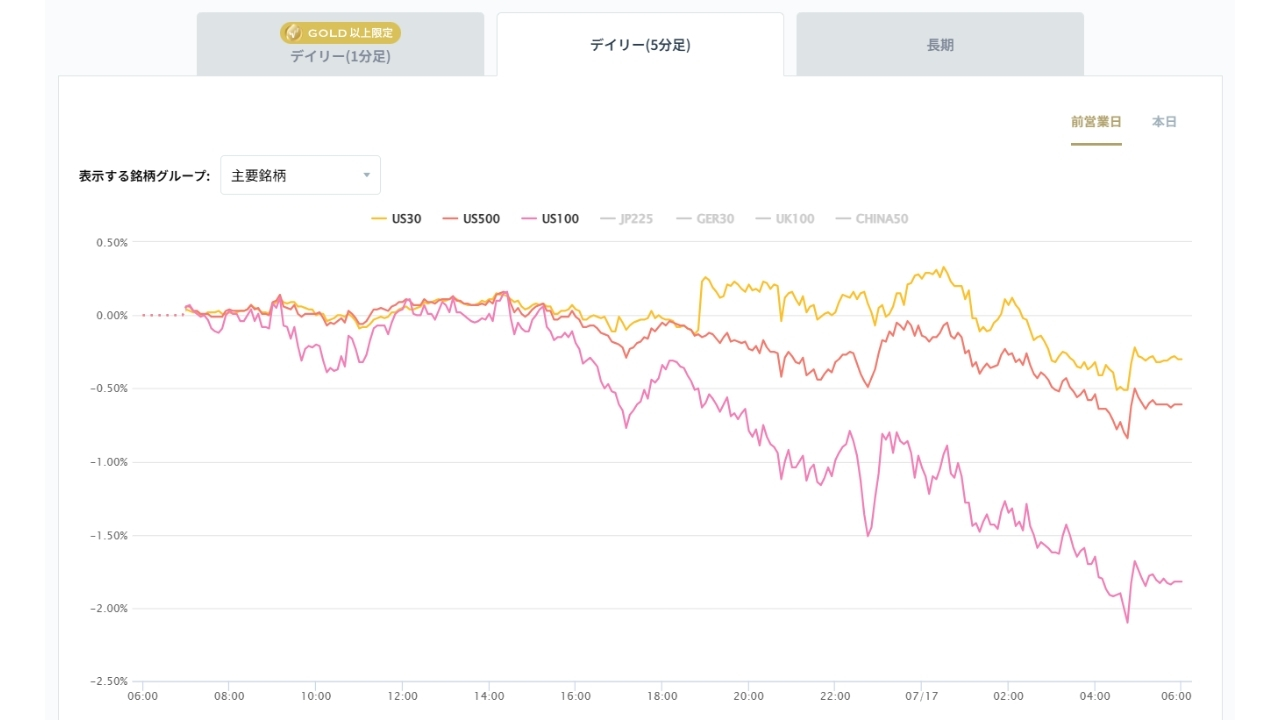The width and height of the screenshot is (1280, 720).
Task: Click the 10:00 x-axis label
Action: [x=316, y=696]
